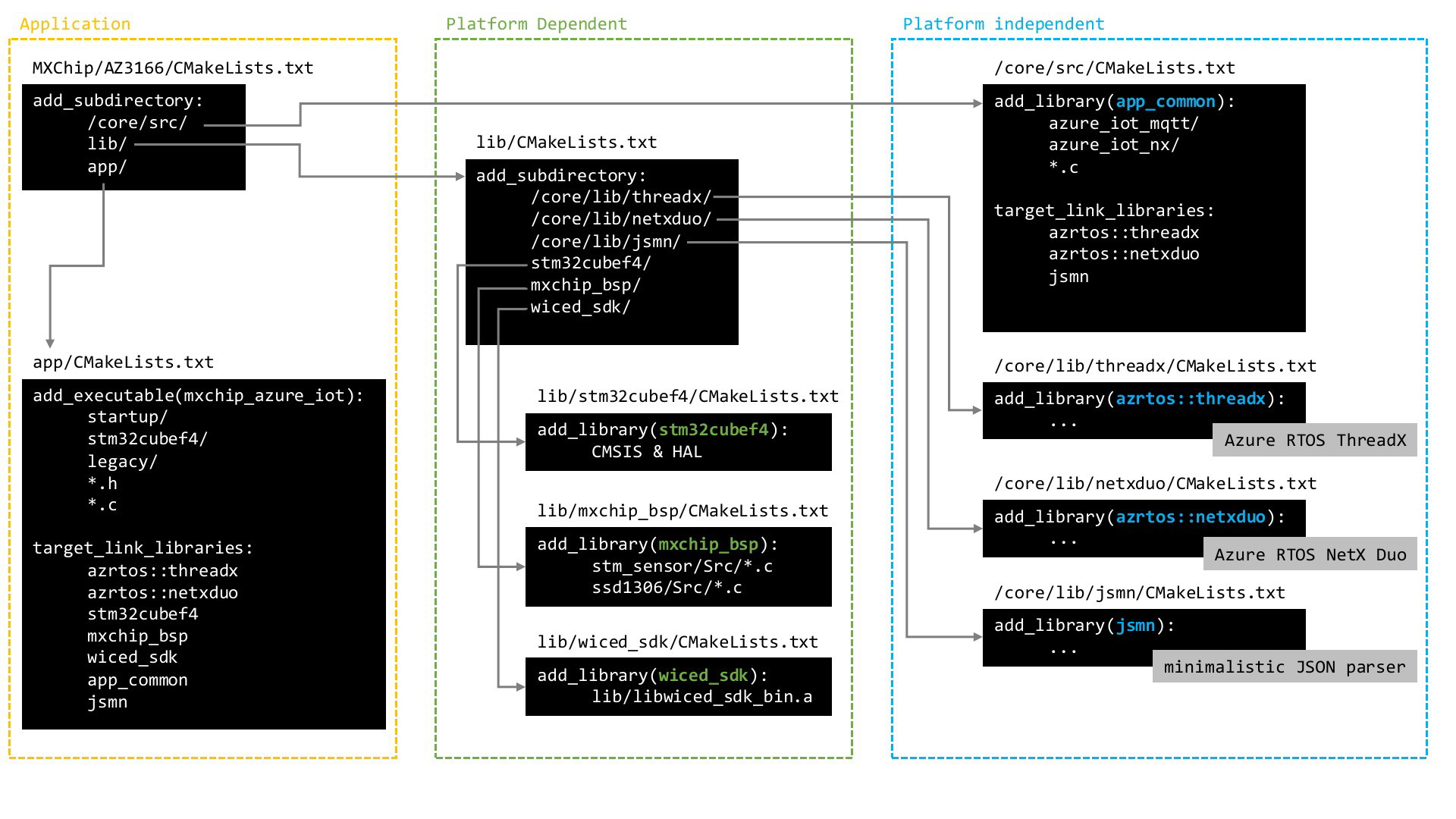Click "azrtos::netxduo" in app/CMakeLists.txt box
Screen dimensions: 1456x819
(162, 593)
